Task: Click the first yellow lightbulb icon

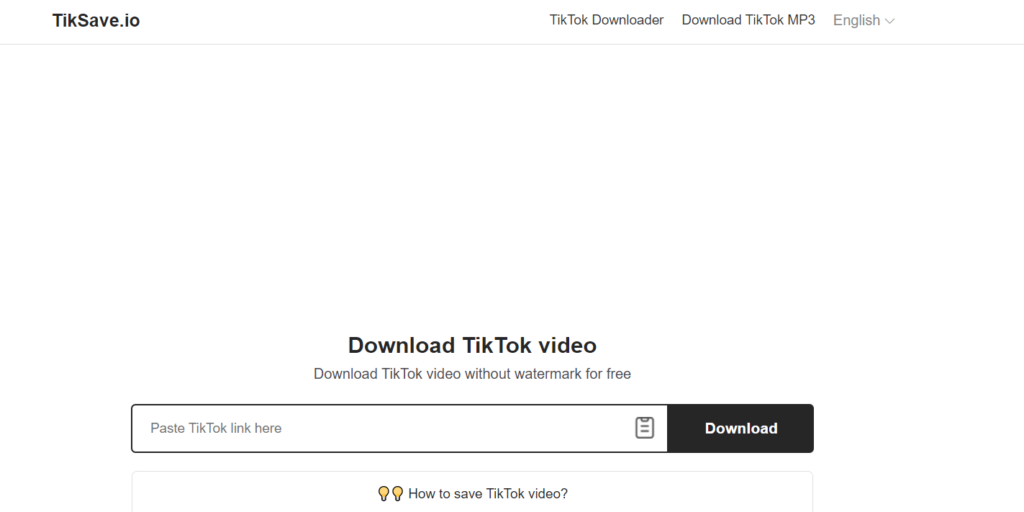Action: click(x=383, y=494)
